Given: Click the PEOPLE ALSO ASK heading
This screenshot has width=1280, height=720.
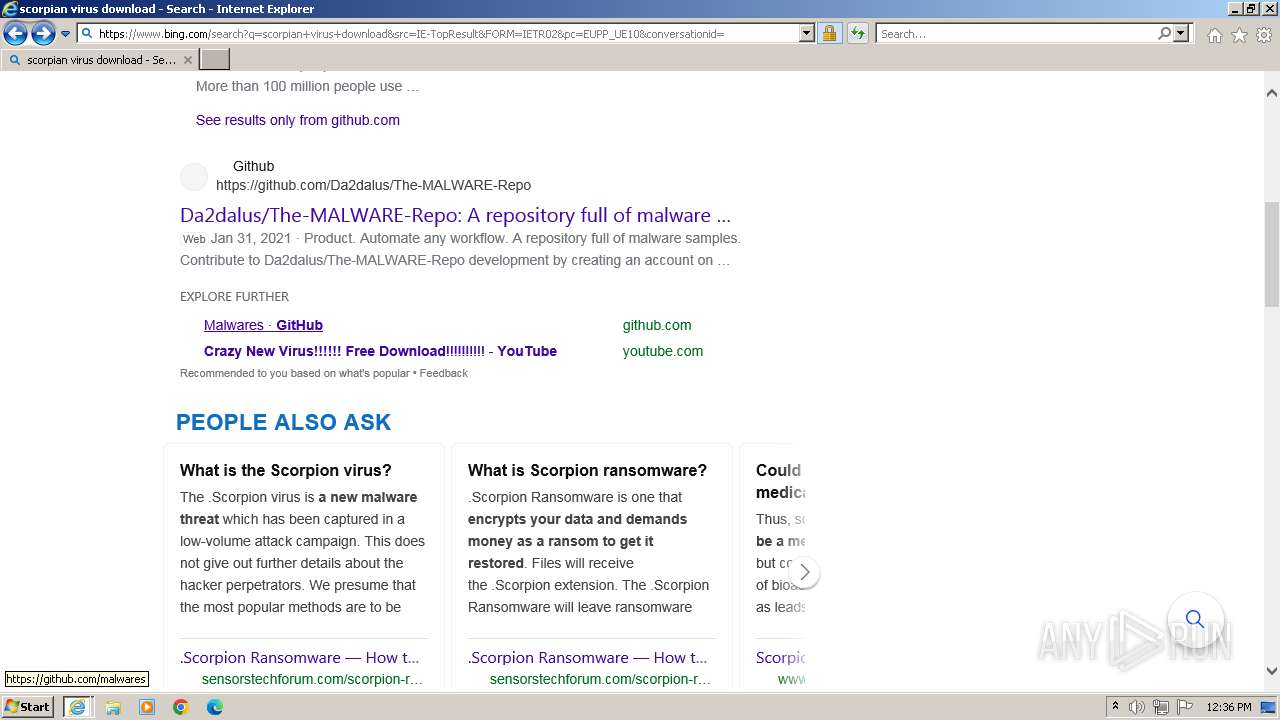Looking at the screenshot, I should pos(283,422).
